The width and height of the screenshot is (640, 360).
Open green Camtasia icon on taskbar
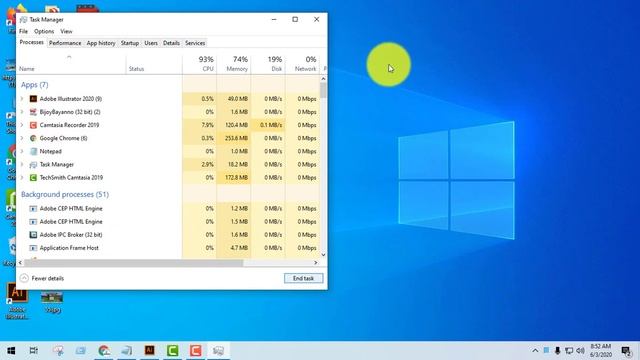173,350
